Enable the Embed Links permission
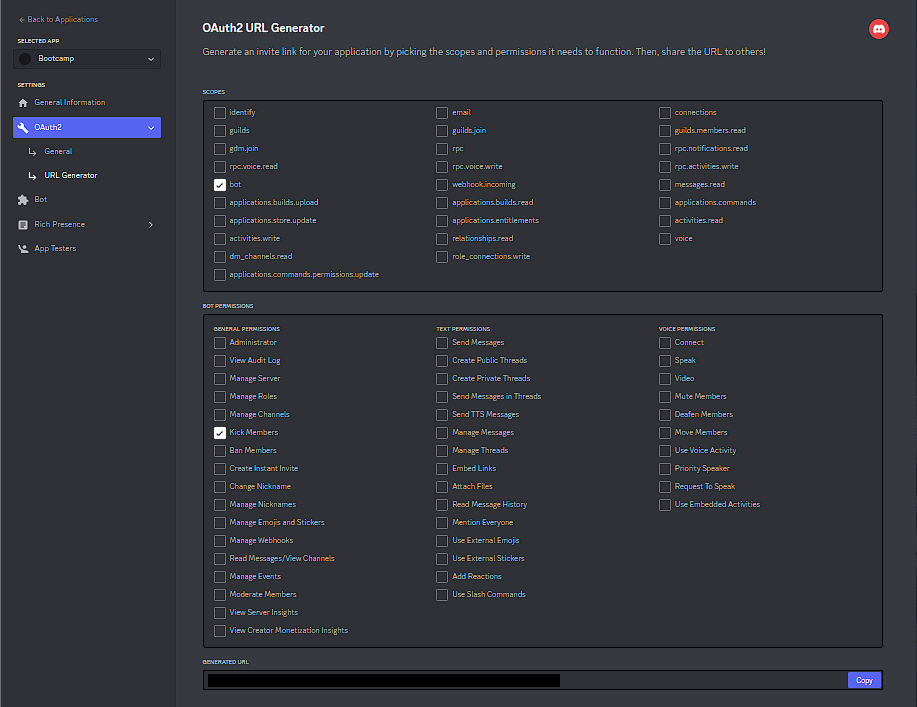Image resolution: width=917 pixels, height=707 pixels. (x=442, y=469)
